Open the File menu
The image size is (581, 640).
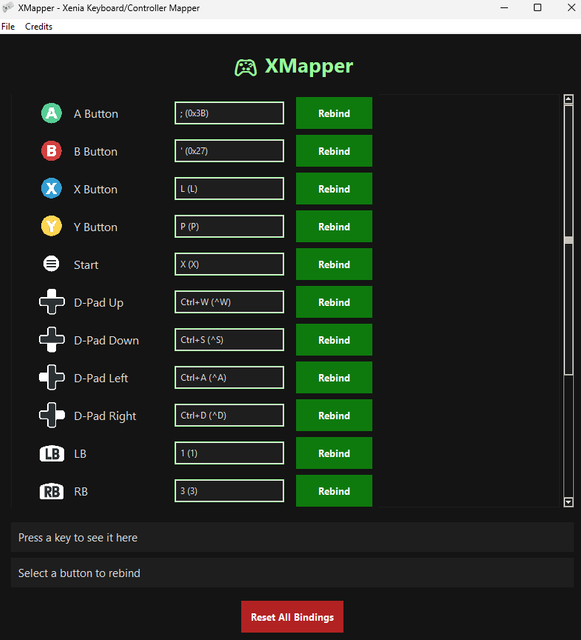click(x=8, y=27)
